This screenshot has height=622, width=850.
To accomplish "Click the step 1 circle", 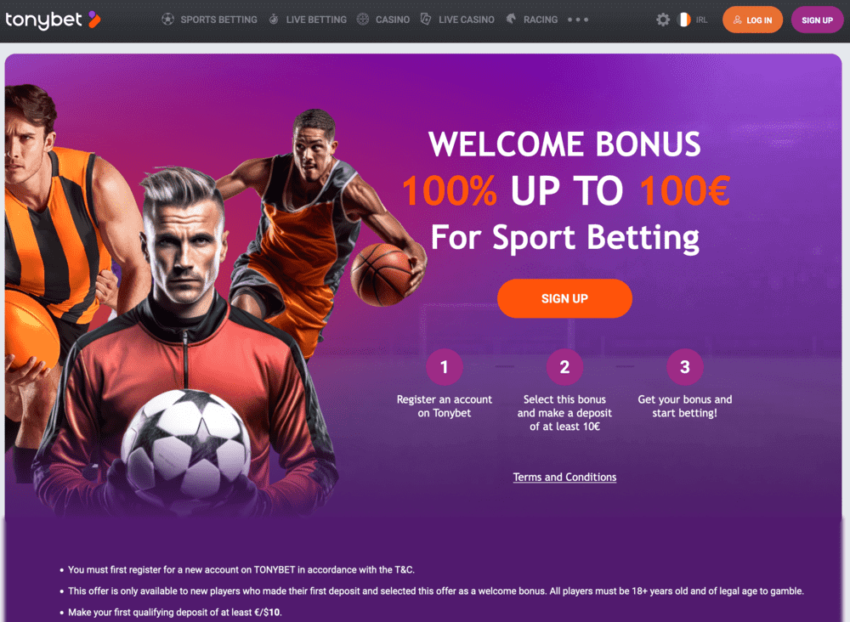I will (444, 367).
